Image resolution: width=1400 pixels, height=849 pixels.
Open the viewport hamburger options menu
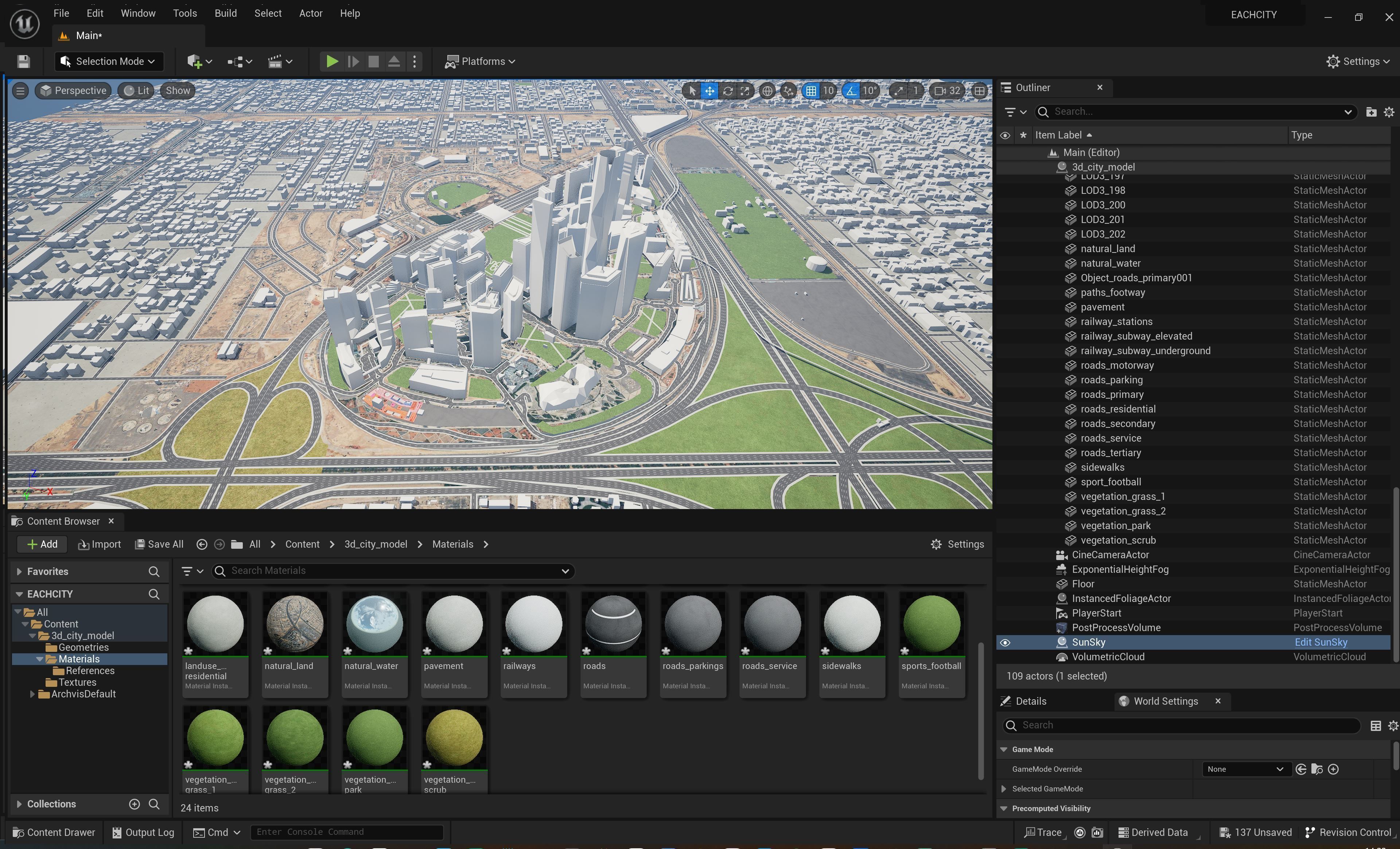pyautogui.click(x=20, y=91)
